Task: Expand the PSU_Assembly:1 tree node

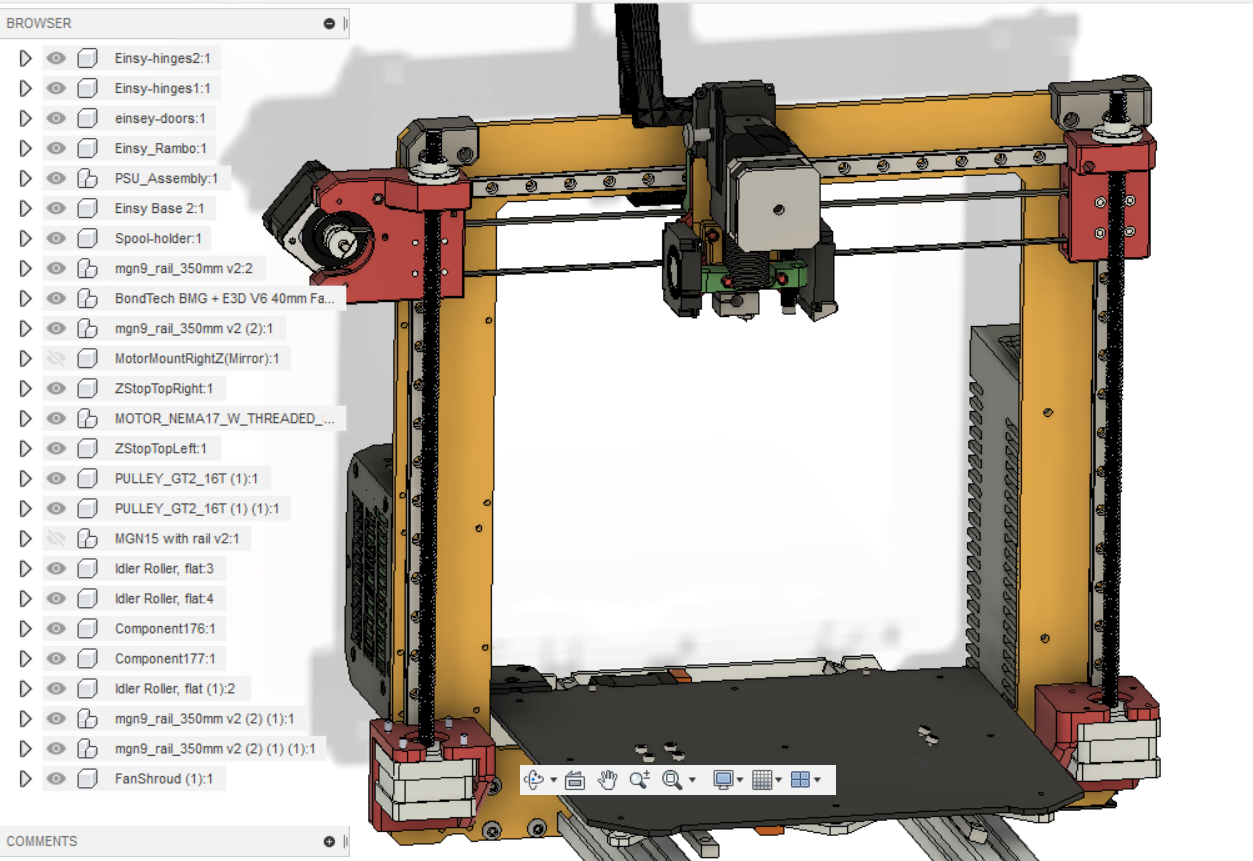Action: coord(26,178)
